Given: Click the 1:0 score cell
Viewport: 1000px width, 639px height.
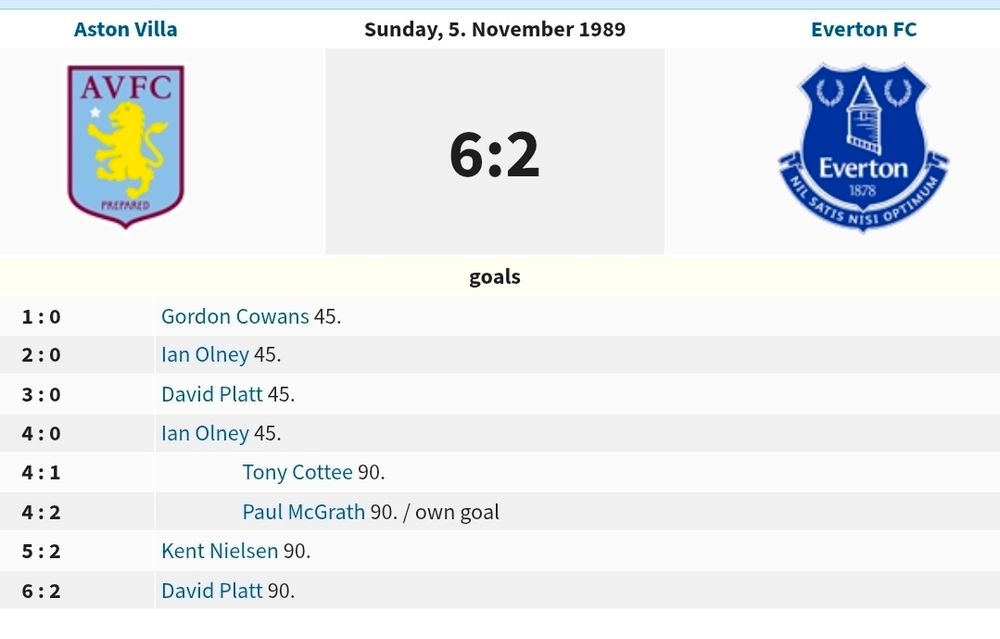Looking at the screenshot, I should (41, 316).
